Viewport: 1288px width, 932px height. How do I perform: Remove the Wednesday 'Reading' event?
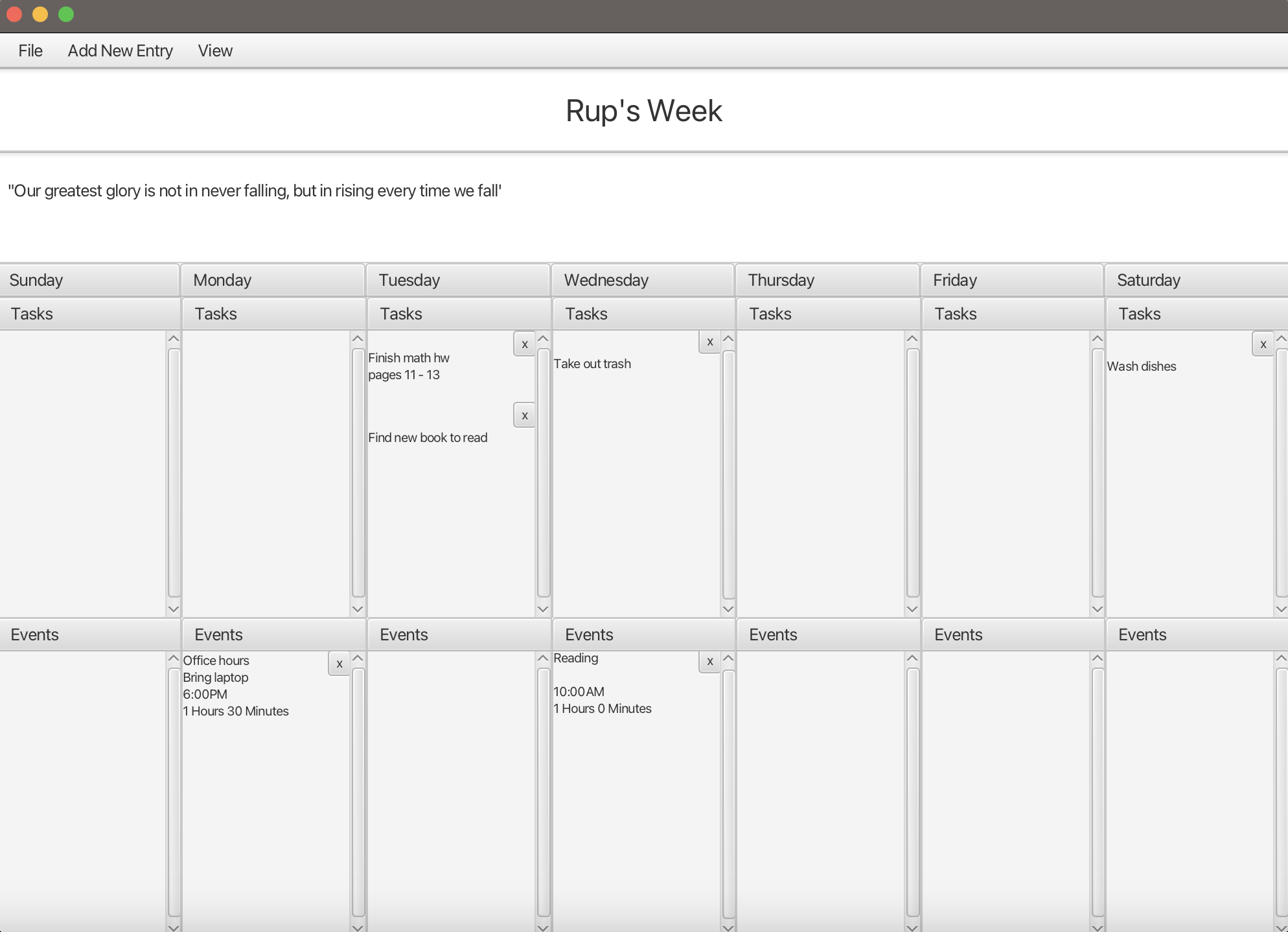tap(709, 661)
